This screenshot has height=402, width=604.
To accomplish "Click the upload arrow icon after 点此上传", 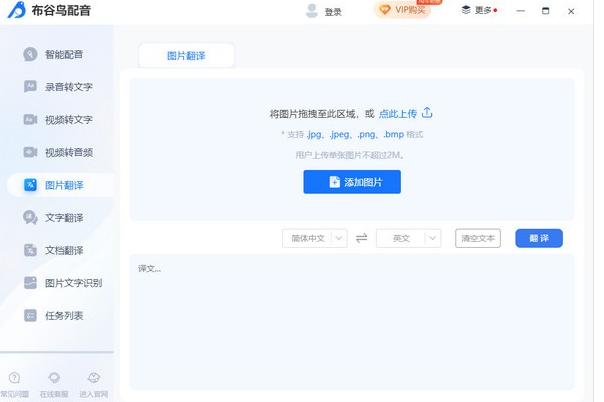I will (x=427, y=112).
